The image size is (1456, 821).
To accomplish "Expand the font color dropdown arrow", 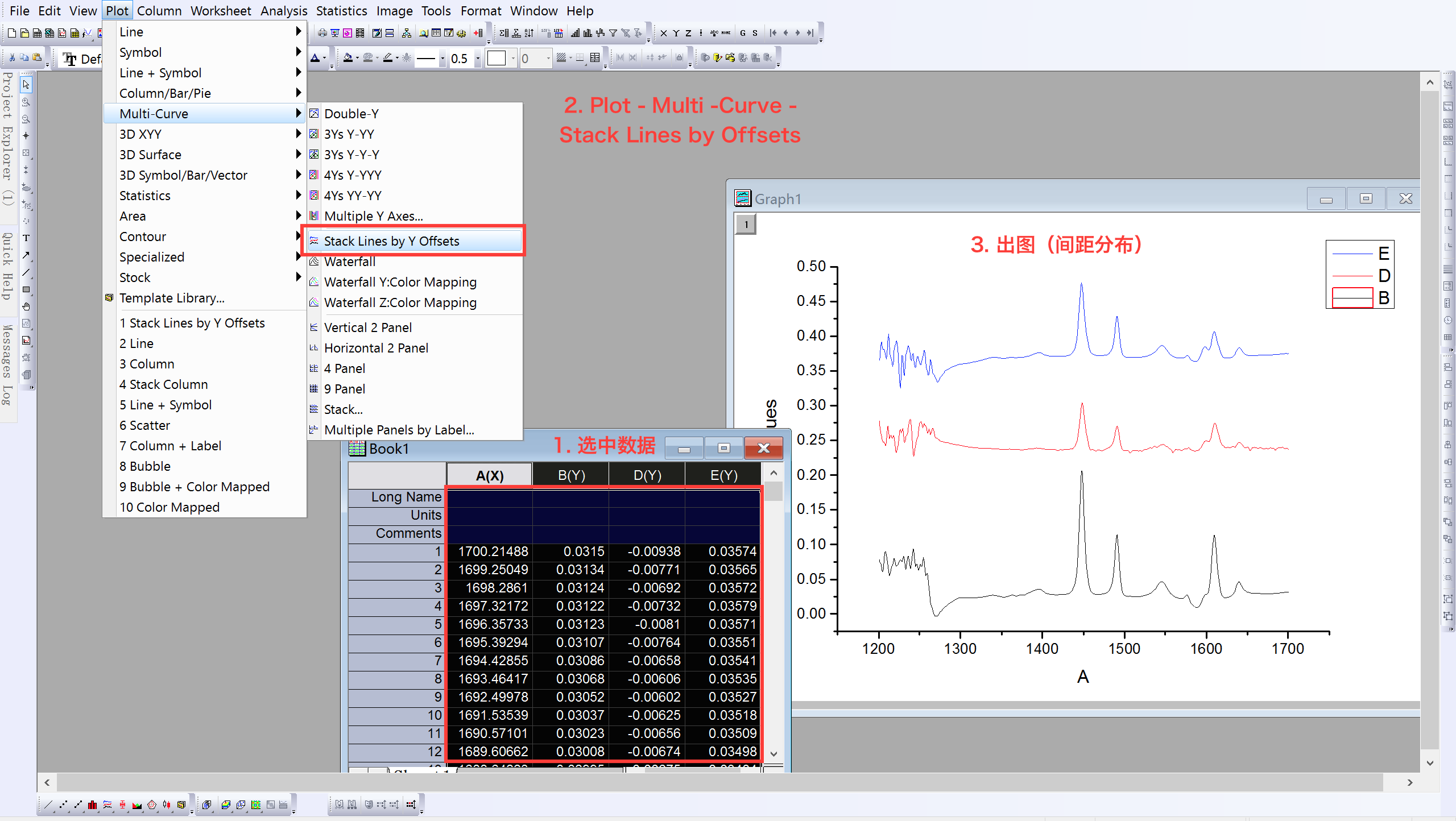I will click(325, 59).
